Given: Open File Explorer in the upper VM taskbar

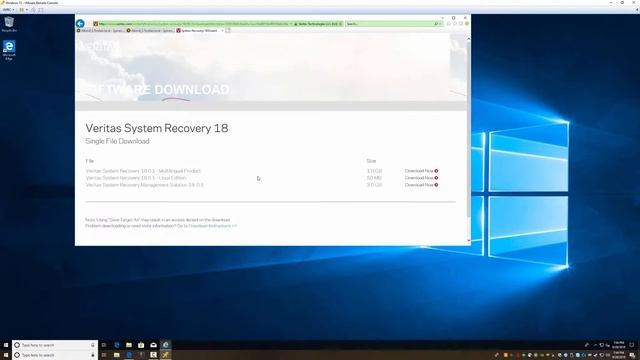Looking at the screenshot, I should 129,345.
